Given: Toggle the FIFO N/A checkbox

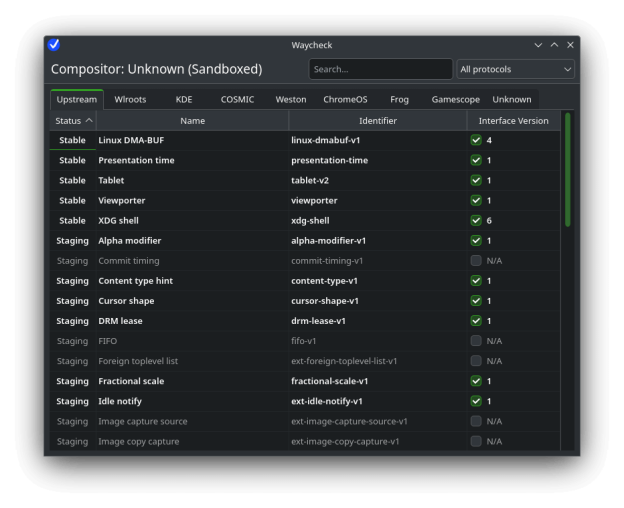Looking at the screenshot, I should [x=476, y=341].
